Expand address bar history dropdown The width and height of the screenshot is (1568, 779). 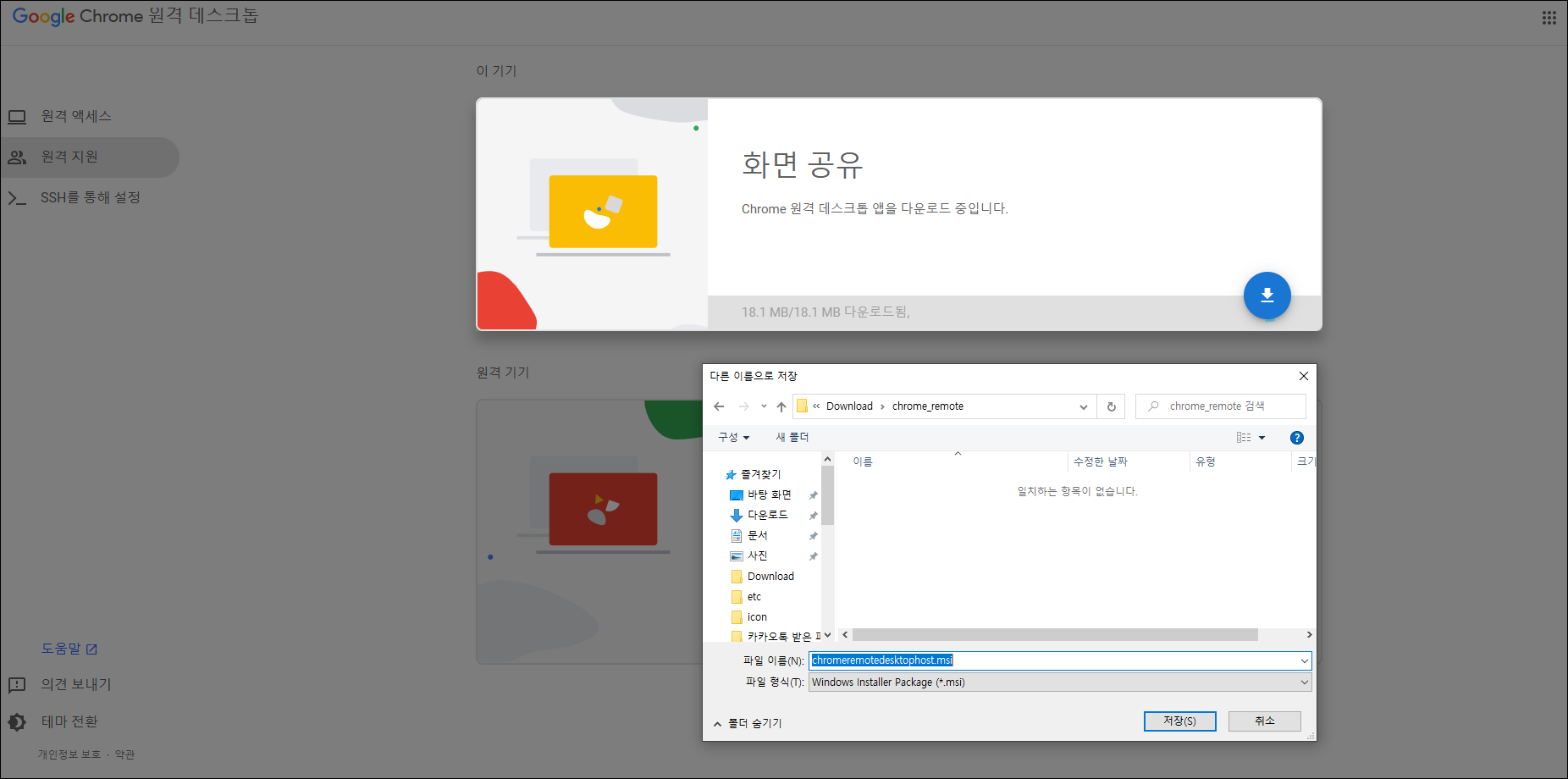(x=1083, y=406)
